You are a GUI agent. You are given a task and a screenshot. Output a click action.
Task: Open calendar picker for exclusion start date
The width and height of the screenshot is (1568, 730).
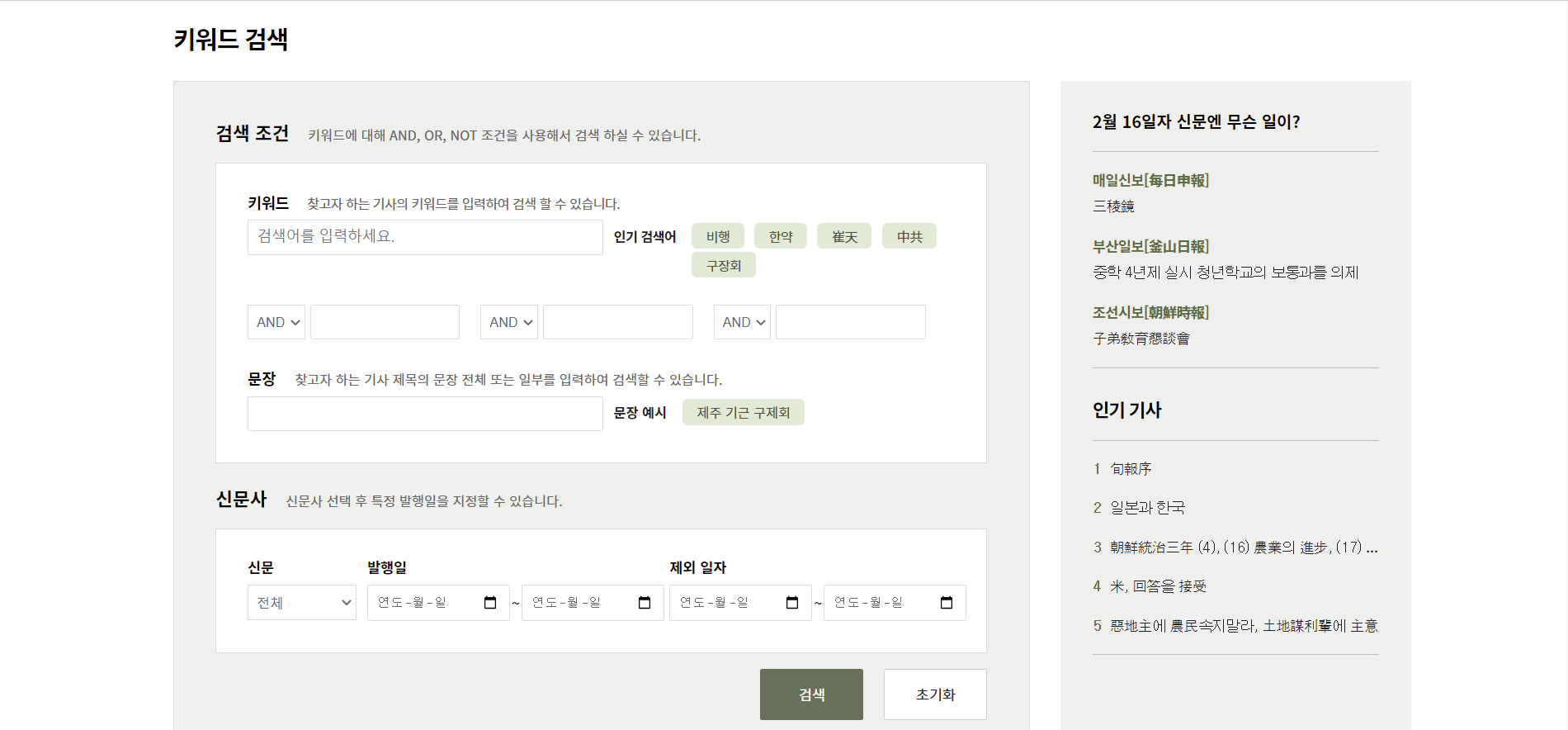click(x=792, y=603)
